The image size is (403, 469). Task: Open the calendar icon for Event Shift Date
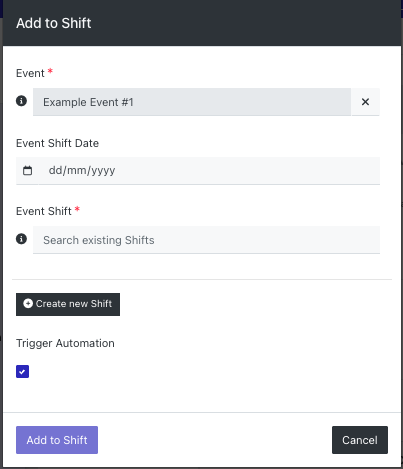[27, 171]
